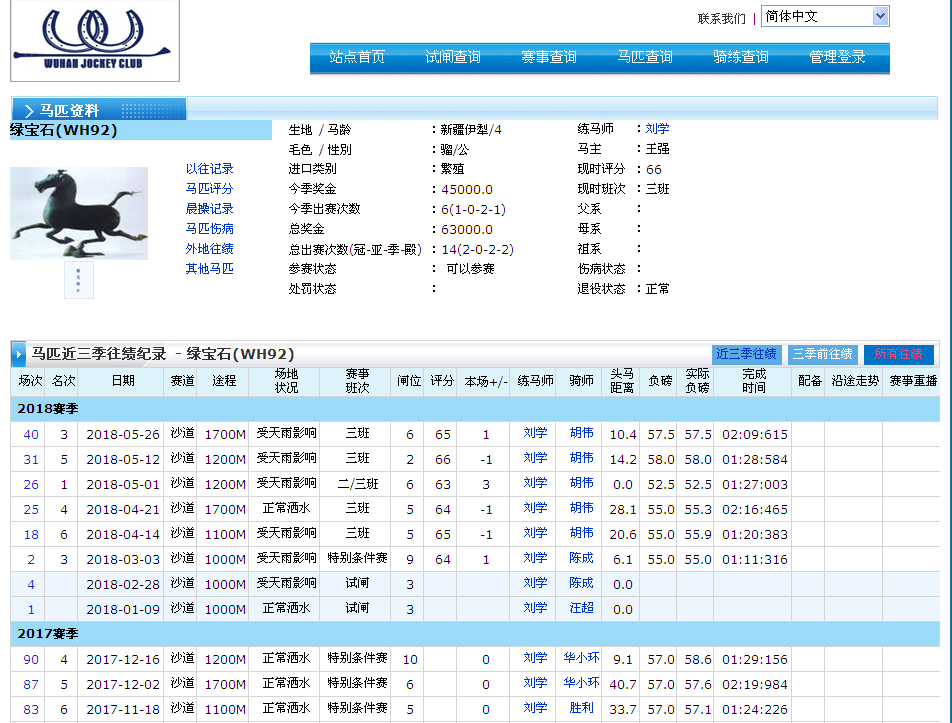Screen dimensions: 952x723
Task: Click trainer 刘学 in horse info
Action: click(657, 129)
